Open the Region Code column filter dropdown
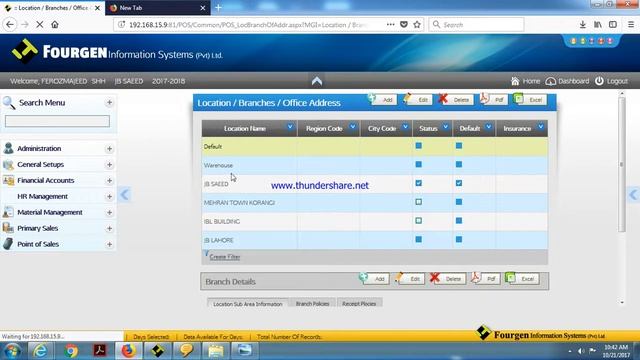Screen dimensions: 640x360 click(353, 127)
